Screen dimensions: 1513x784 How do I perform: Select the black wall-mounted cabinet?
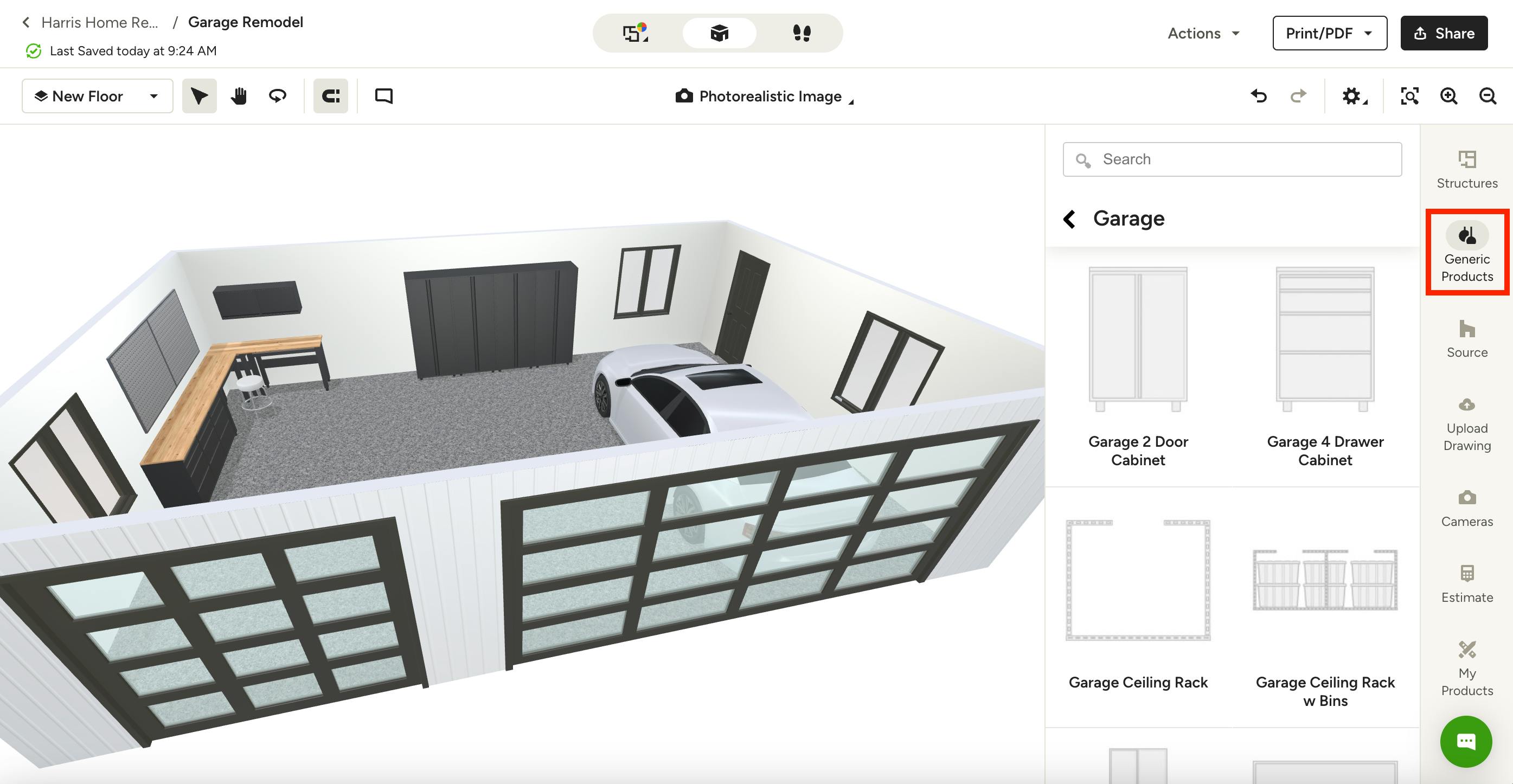(x=257, y=299)
